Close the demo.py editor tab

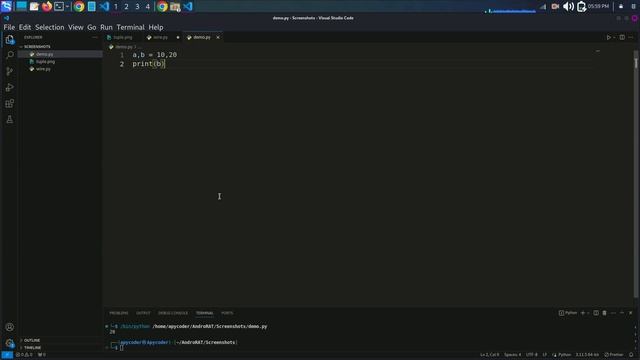coord(218,37)
